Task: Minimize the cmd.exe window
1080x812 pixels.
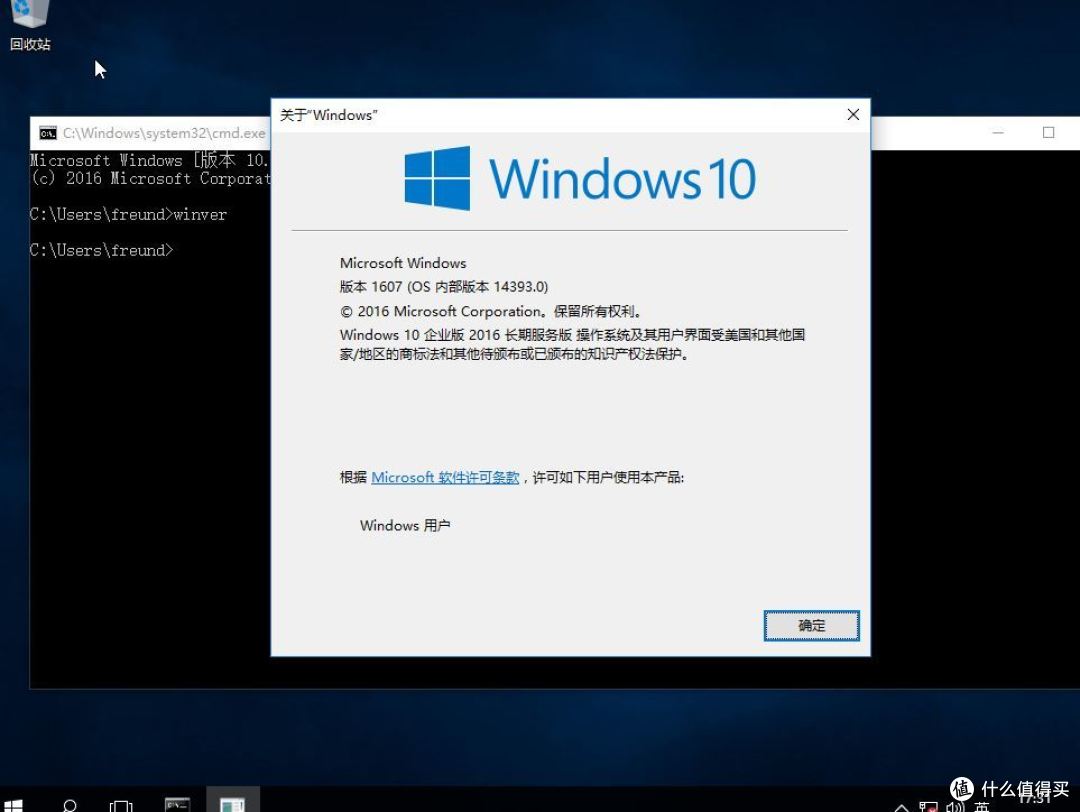Action: pyautogui.click(x=998, y=132)
